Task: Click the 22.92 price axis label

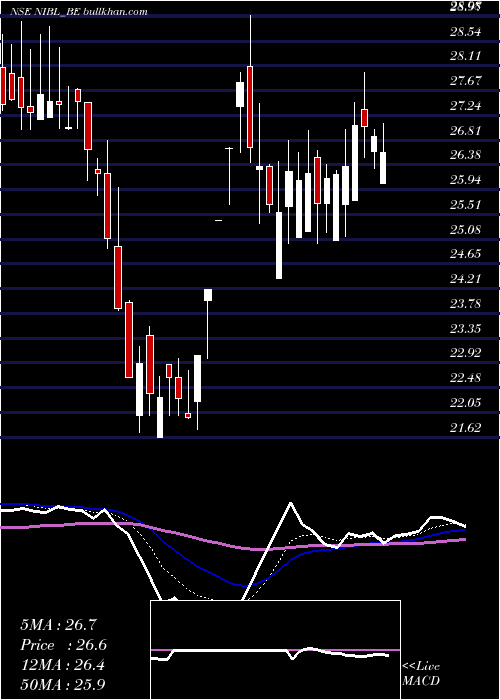Action: 467,353
